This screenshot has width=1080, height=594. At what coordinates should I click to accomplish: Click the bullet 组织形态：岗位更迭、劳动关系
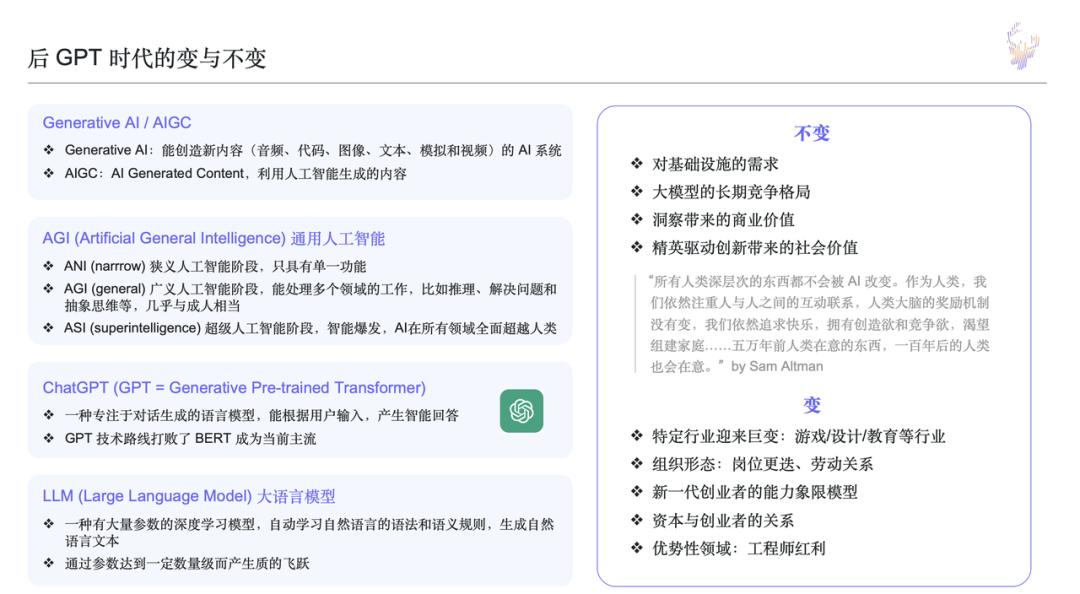762,464
